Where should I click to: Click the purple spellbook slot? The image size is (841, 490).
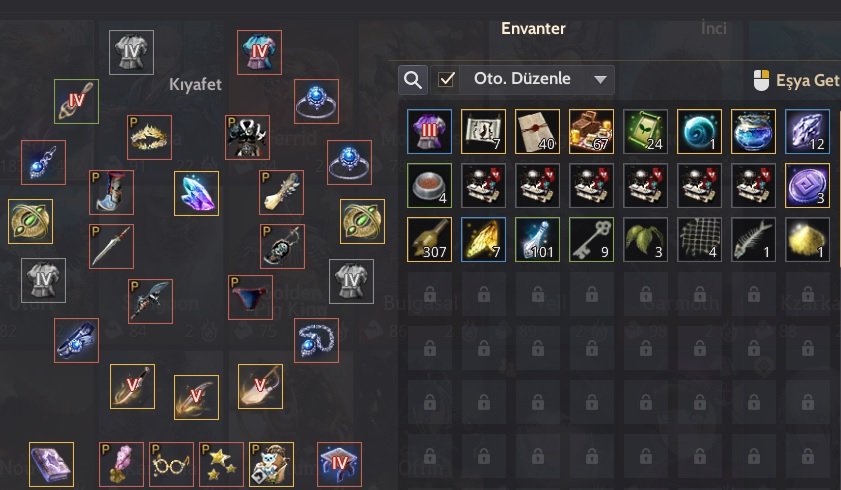point(51,464)
